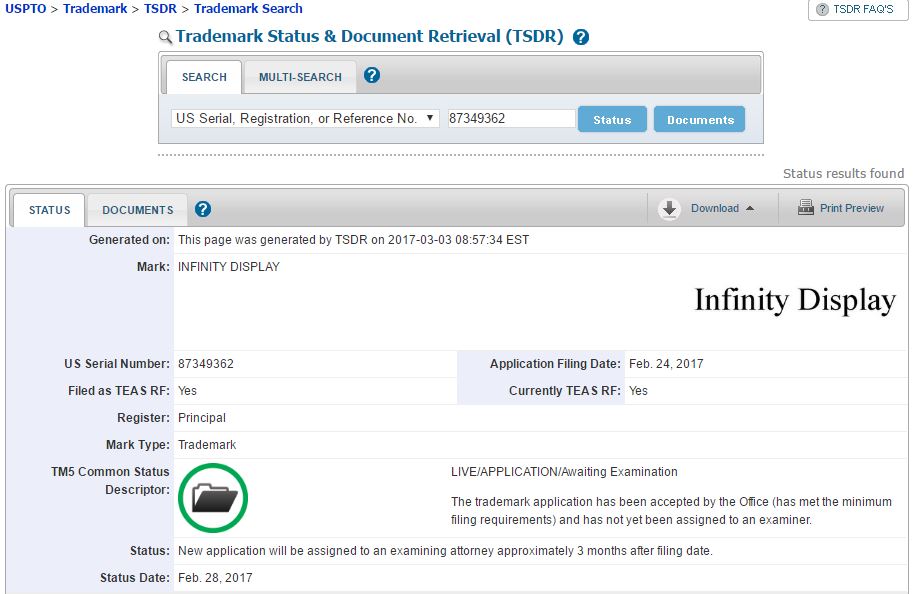Open help icon beside the DOCUMENTS results tab
913x594 pixels.
point(203,209)
